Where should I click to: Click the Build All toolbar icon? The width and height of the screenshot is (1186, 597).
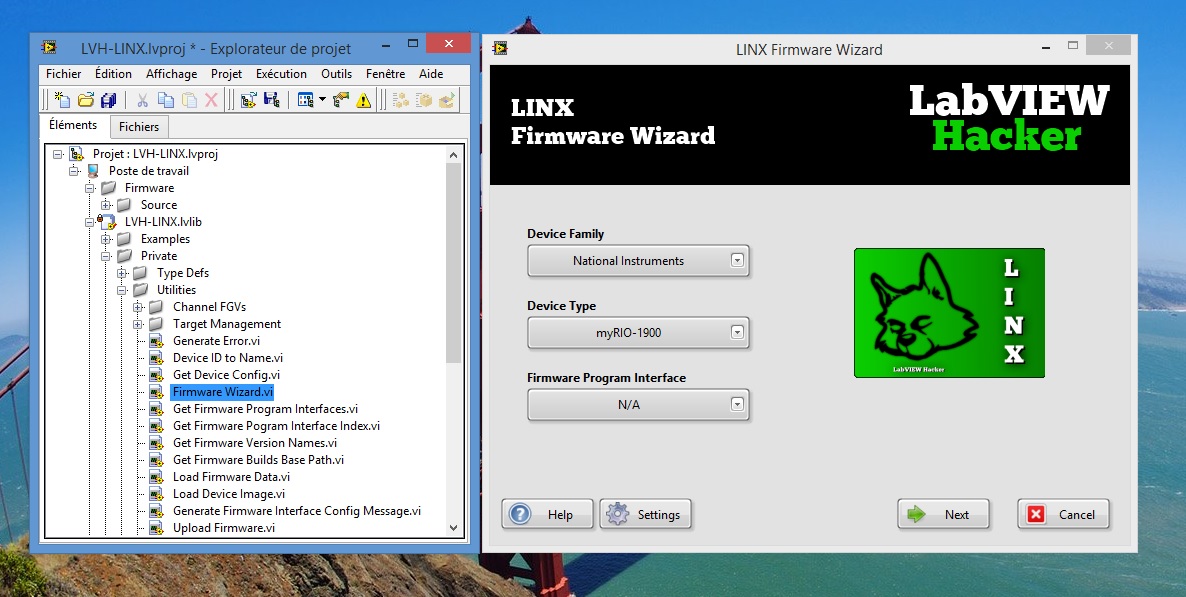400,99
